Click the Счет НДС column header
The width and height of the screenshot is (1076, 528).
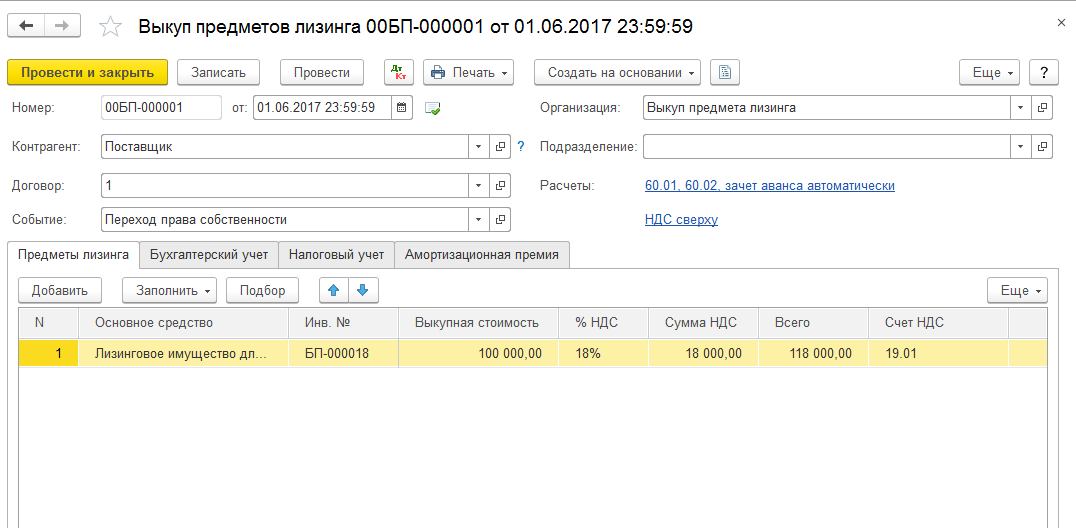938,323
